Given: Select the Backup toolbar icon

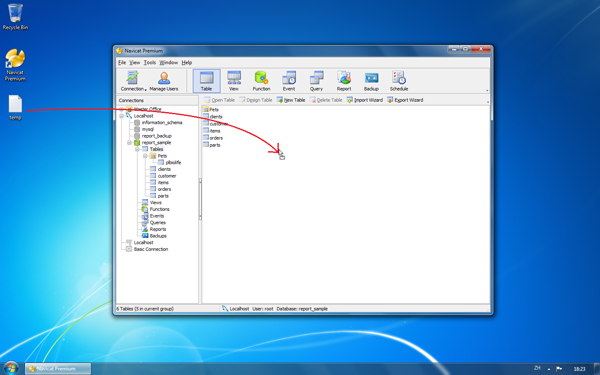Looking at the screenshot, I should [x=371, y=81].
